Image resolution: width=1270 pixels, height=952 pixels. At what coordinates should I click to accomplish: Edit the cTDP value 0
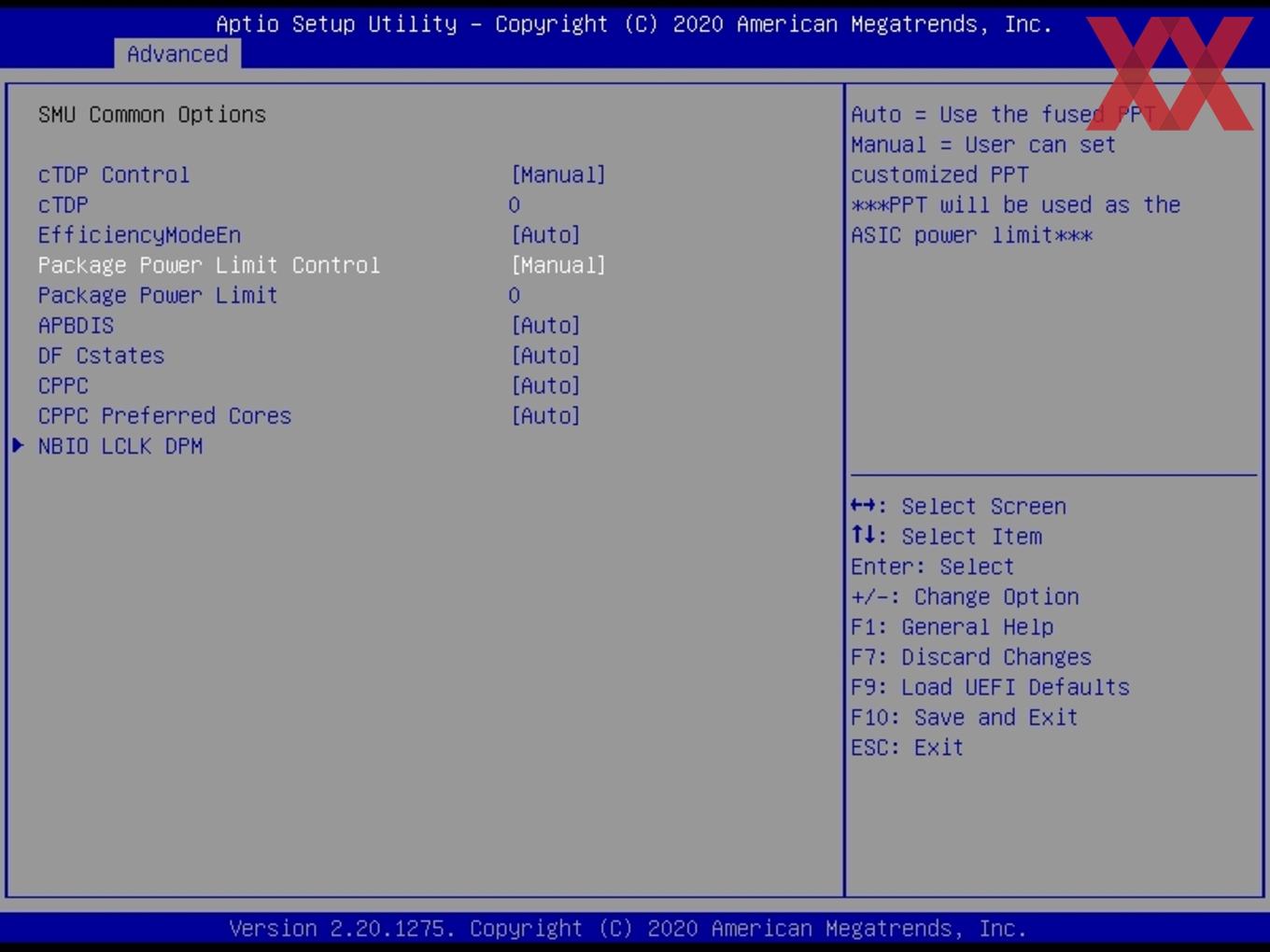(515, 204)
